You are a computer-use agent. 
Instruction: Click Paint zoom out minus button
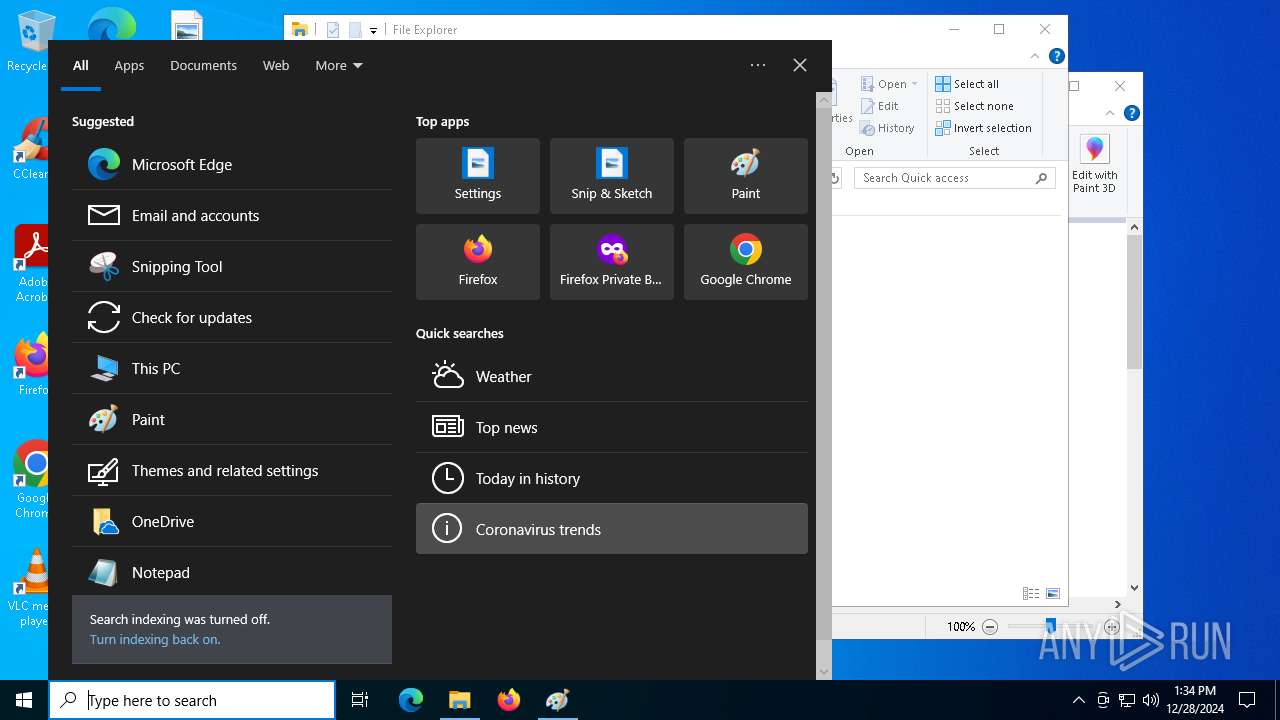[990, 627]
